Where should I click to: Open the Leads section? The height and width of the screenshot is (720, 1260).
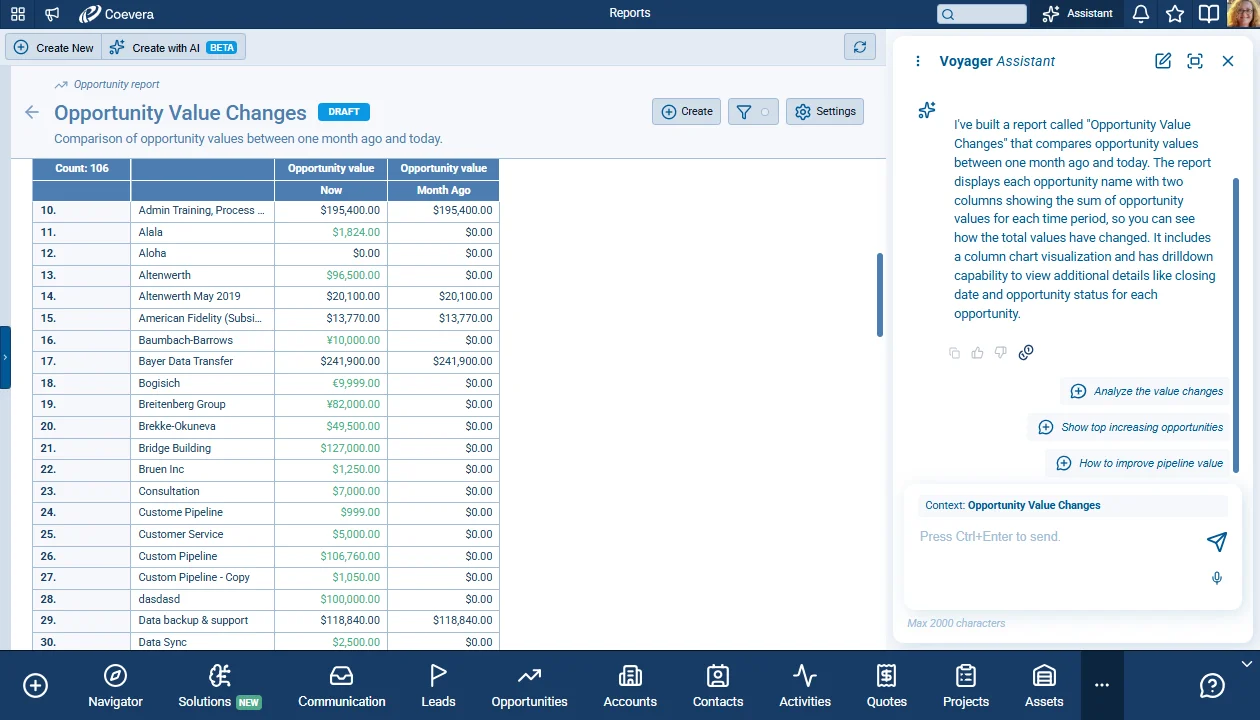[x=438, y=686]
